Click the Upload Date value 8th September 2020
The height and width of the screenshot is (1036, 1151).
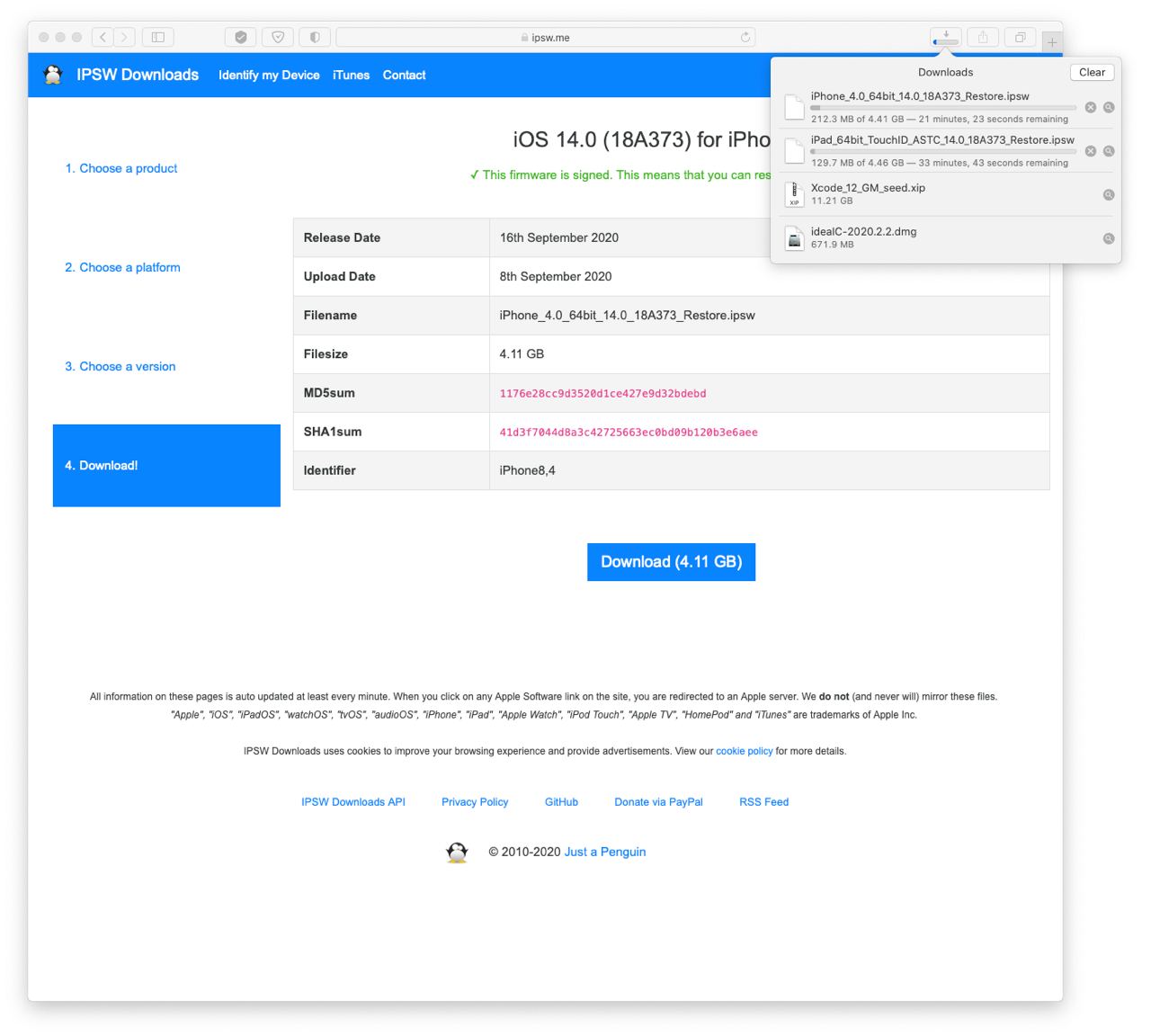[x=556, y=276]
